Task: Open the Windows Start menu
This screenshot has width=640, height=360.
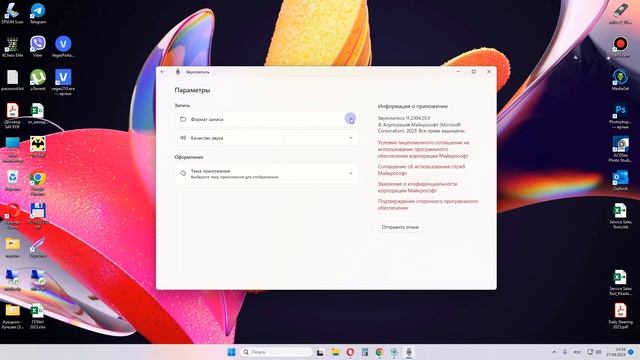Action: point(231,352)
